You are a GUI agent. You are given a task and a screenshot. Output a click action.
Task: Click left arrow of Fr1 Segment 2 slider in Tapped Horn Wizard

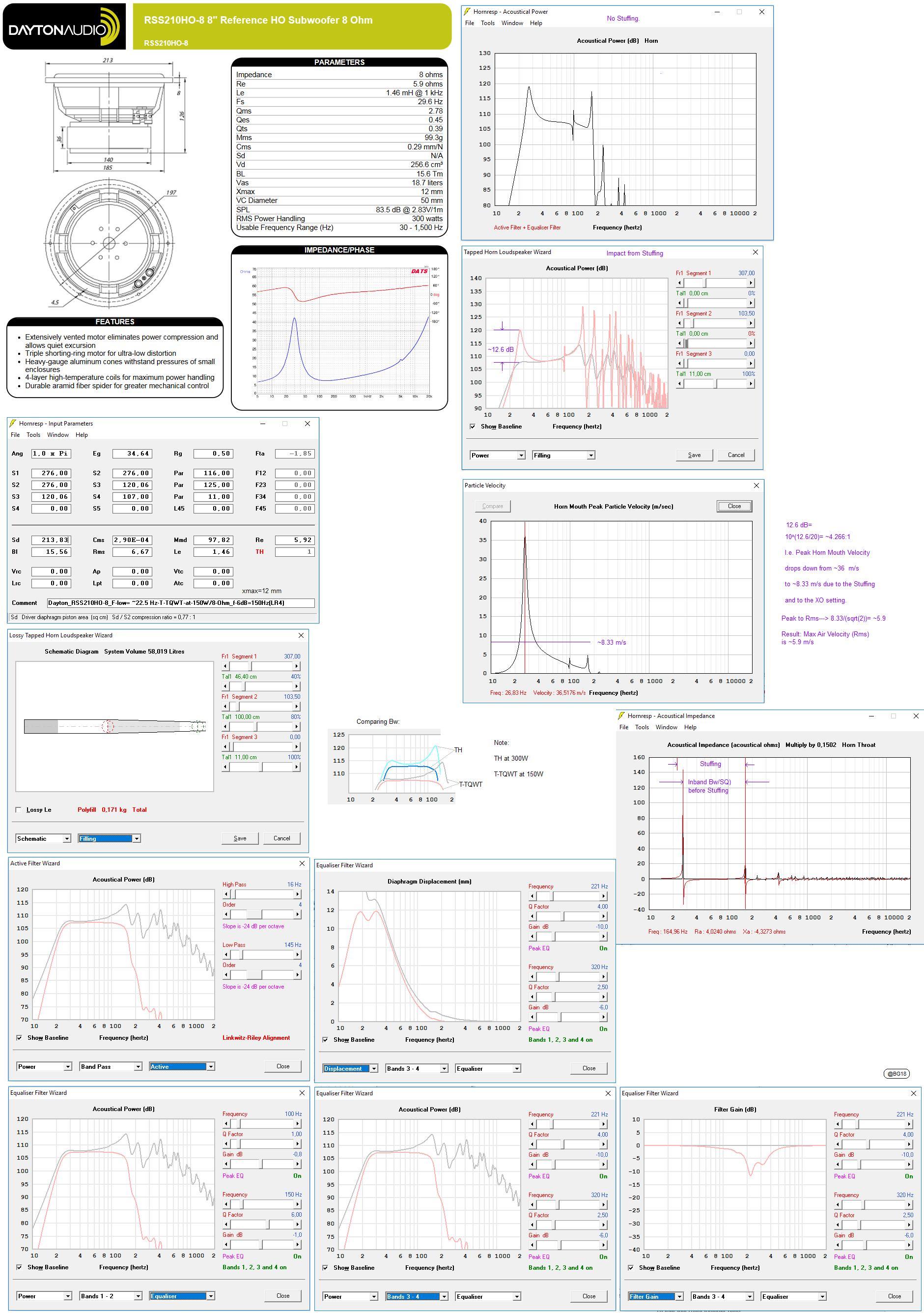click(679, 323)
